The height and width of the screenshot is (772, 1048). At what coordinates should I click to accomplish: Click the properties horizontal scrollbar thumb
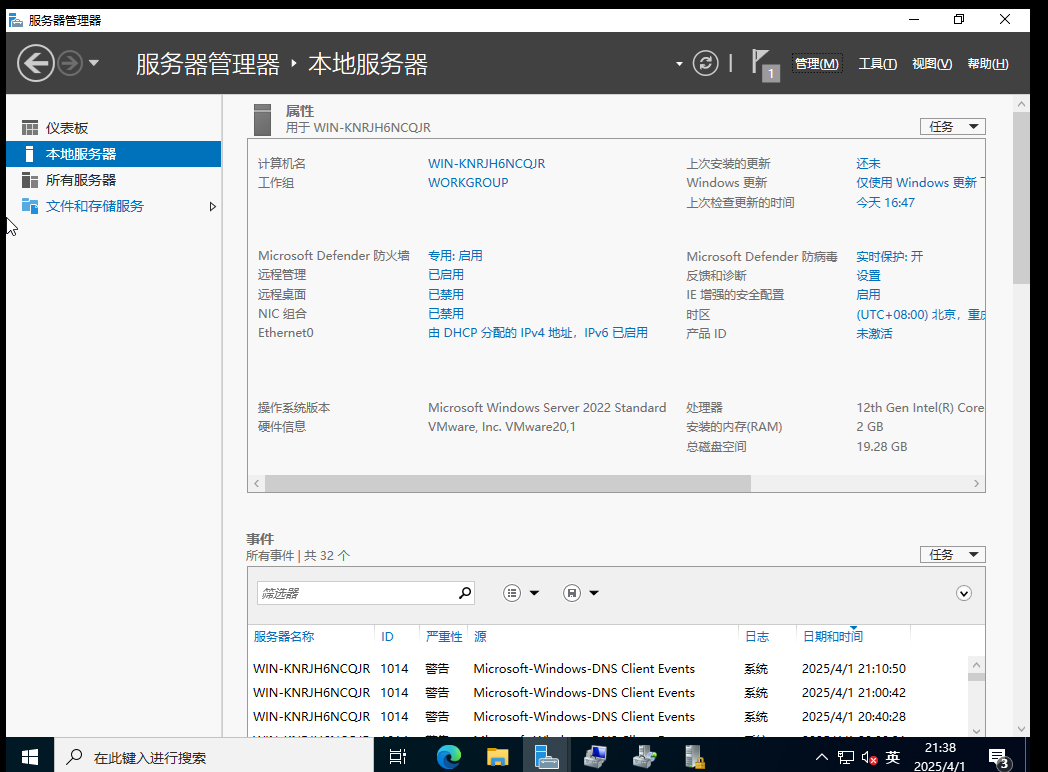(508, 483)
